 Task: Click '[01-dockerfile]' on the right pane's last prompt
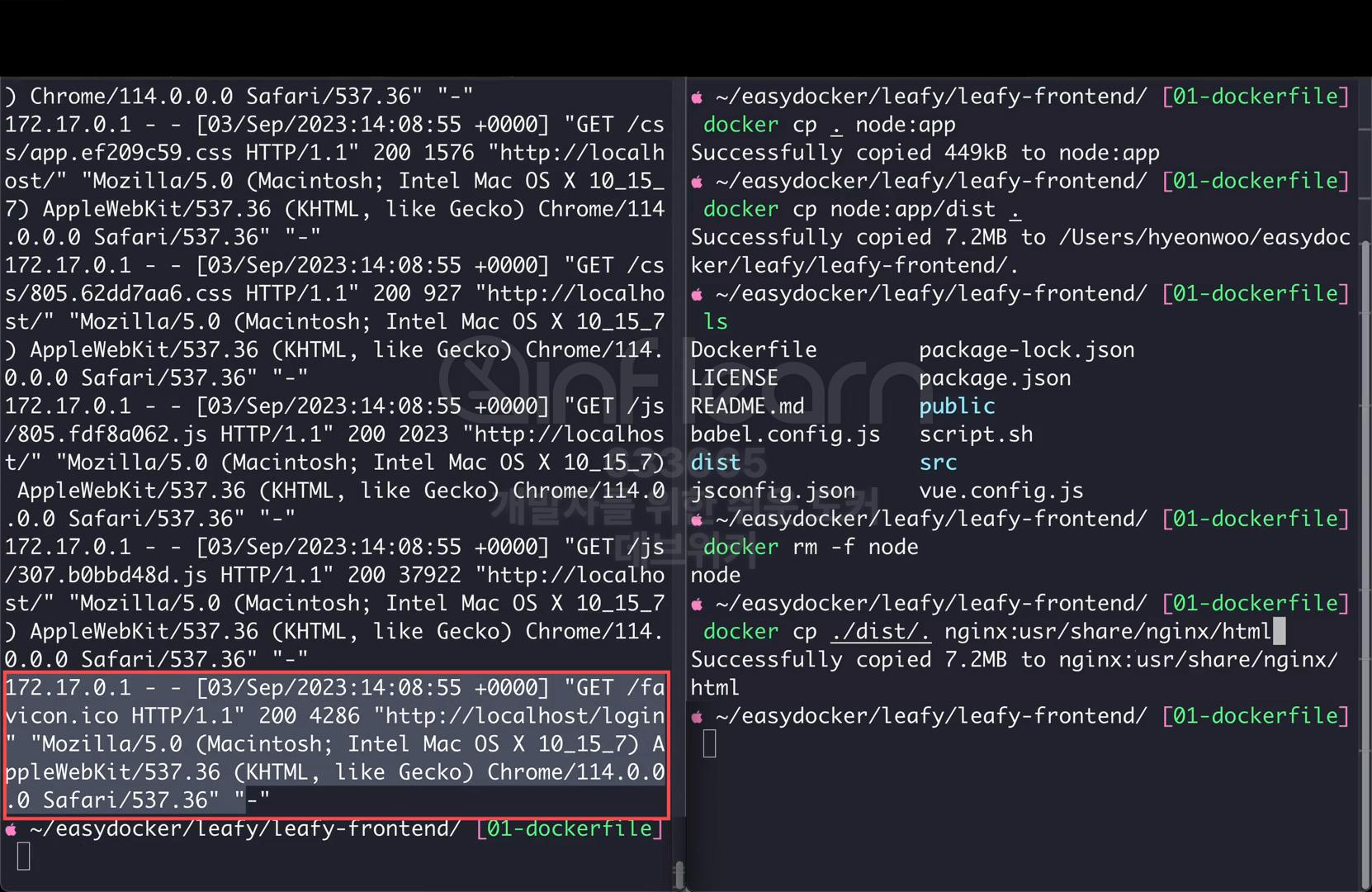coord(1256,717)
